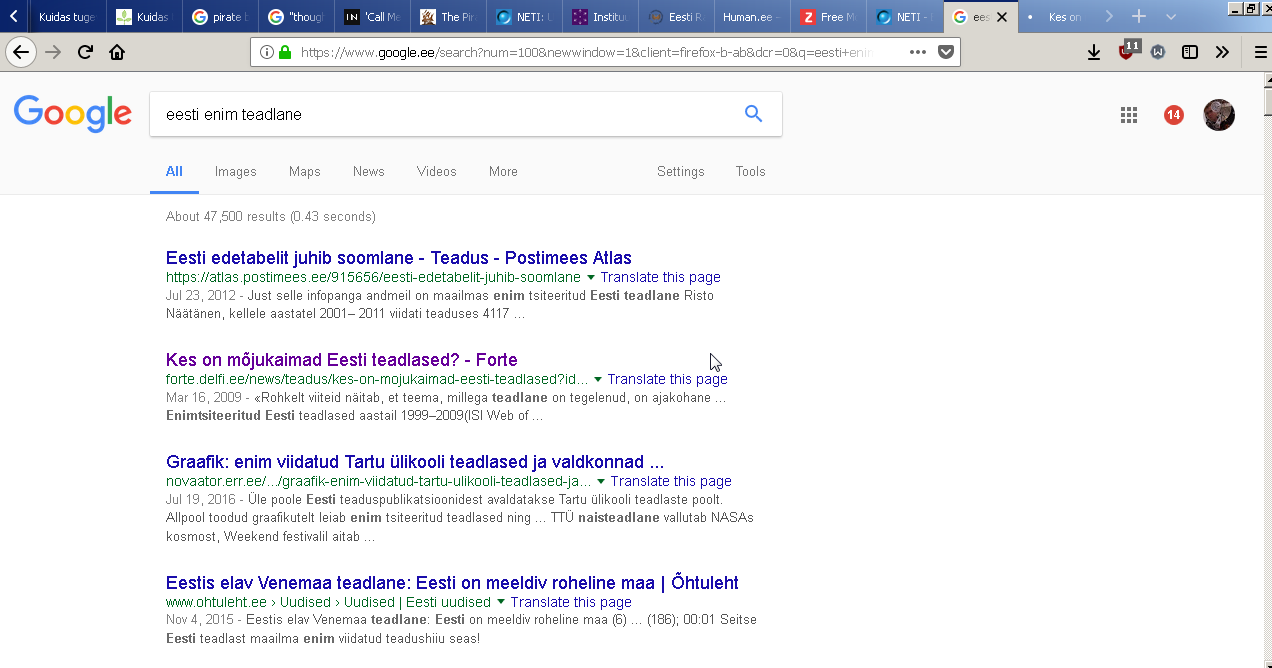This screenshot has width=1272, height=668.
Task: Switch to the Human.ee tab
Action: point(753,17)
